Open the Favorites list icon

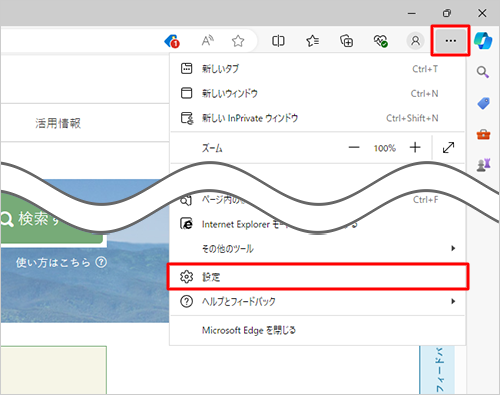(312, 41)
